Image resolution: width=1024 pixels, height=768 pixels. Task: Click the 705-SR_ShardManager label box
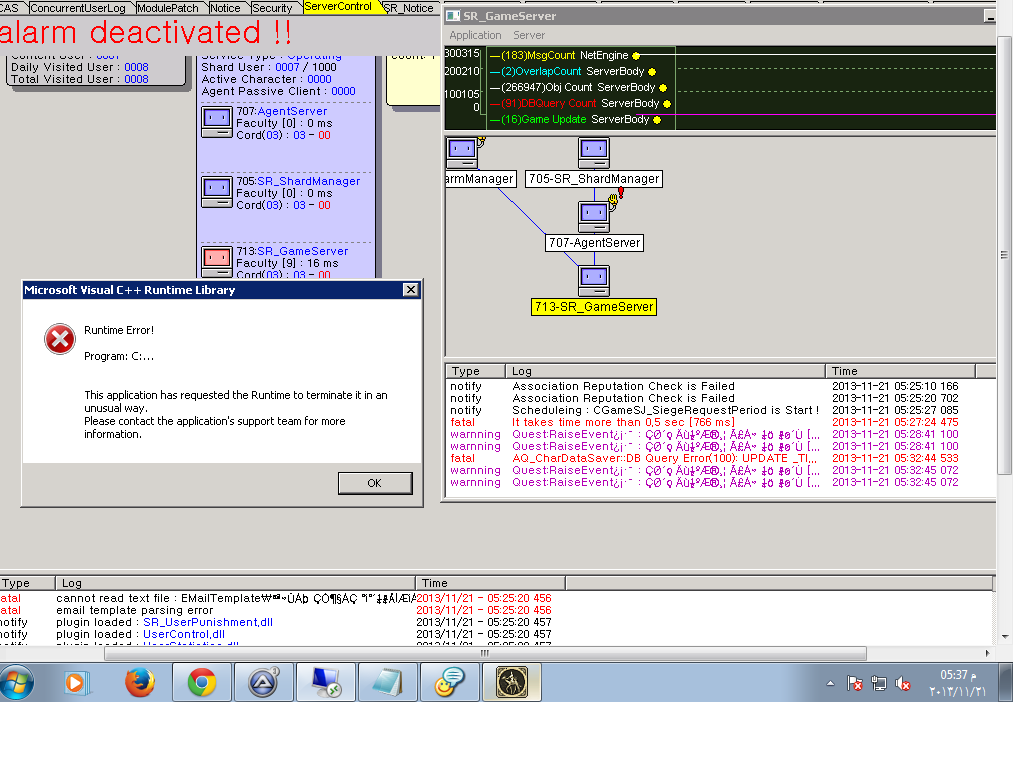click(594, 179)
